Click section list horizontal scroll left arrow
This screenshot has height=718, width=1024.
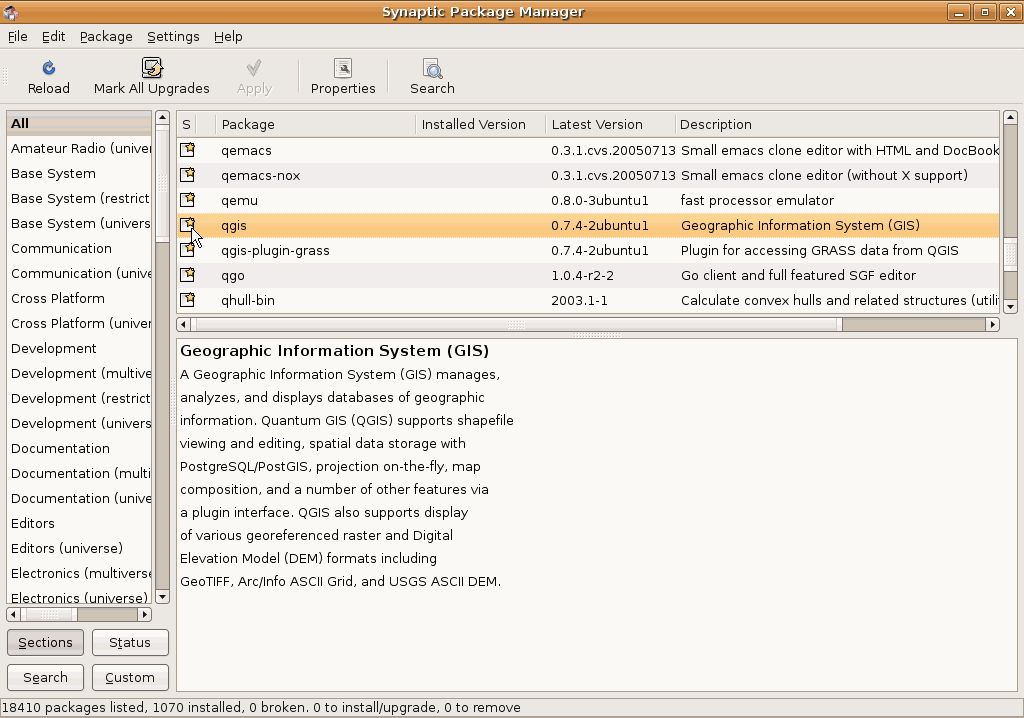click(x=13, y=614)
